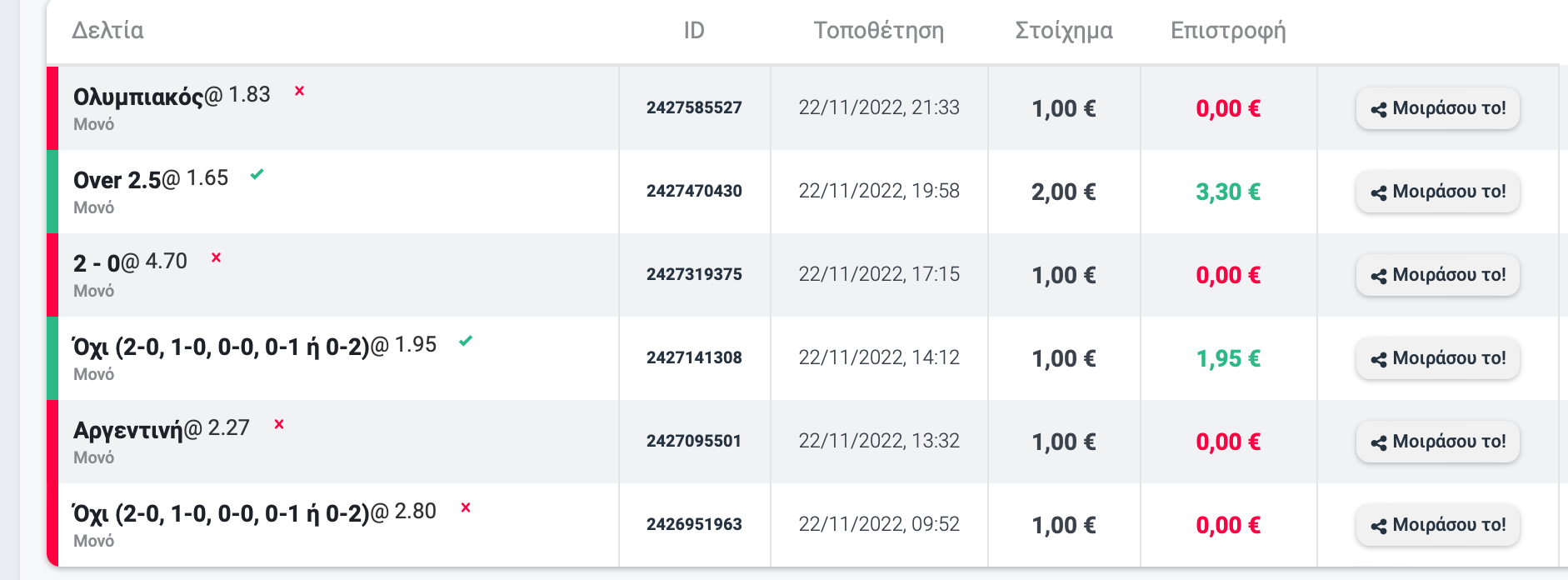Select bet ID 2427470430
This screenshot has height=580, width=1568.
694,192
